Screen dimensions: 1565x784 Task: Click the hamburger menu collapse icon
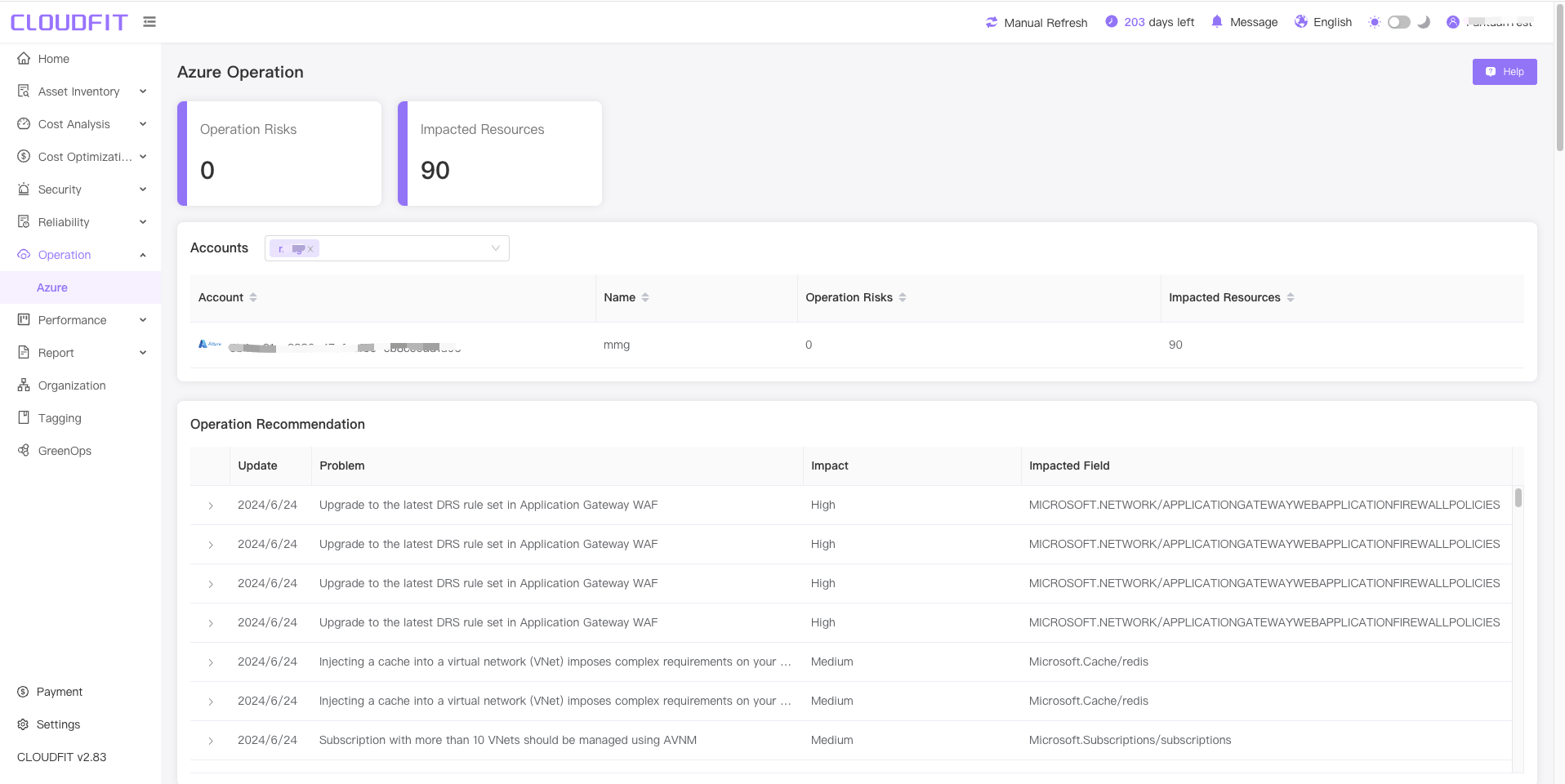[x=149, y=22]
